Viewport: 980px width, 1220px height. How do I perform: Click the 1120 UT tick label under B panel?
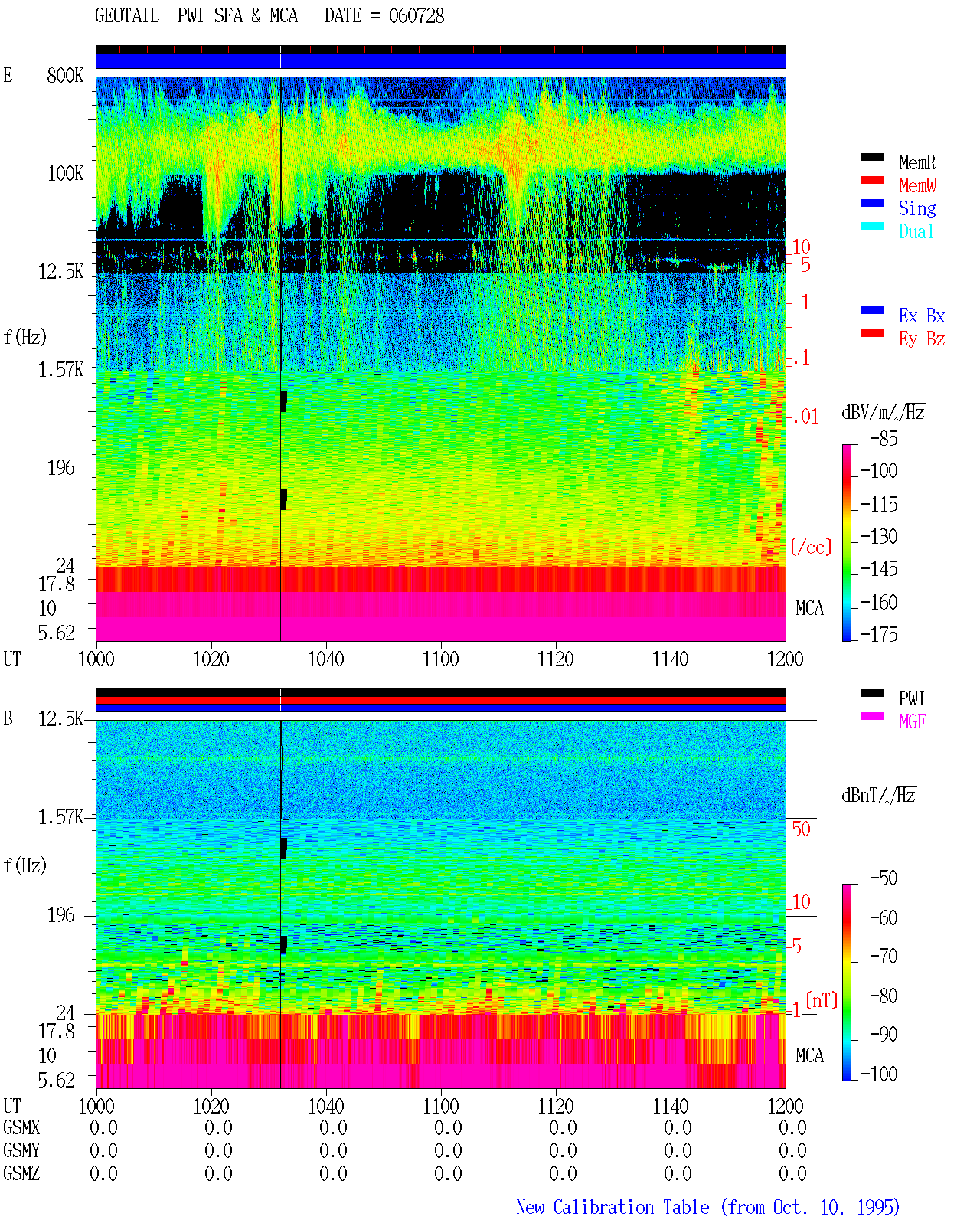[x=555, y=1107]
